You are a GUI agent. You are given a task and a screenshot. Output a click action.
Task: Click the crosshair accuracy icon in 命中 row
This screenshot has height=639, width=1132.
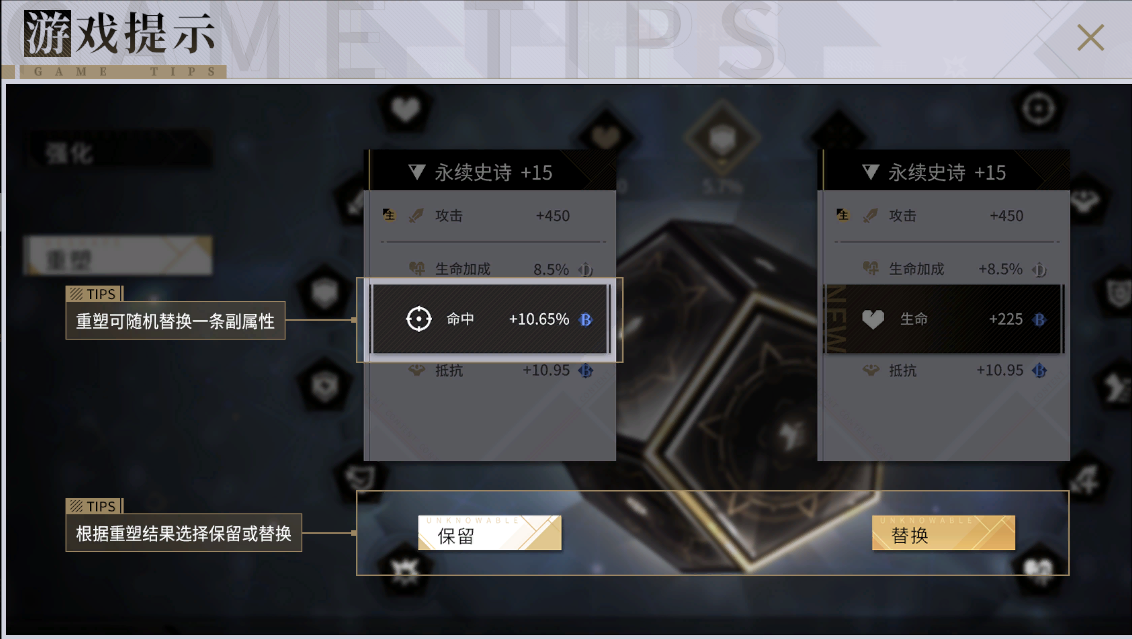[x=419, y=318]
